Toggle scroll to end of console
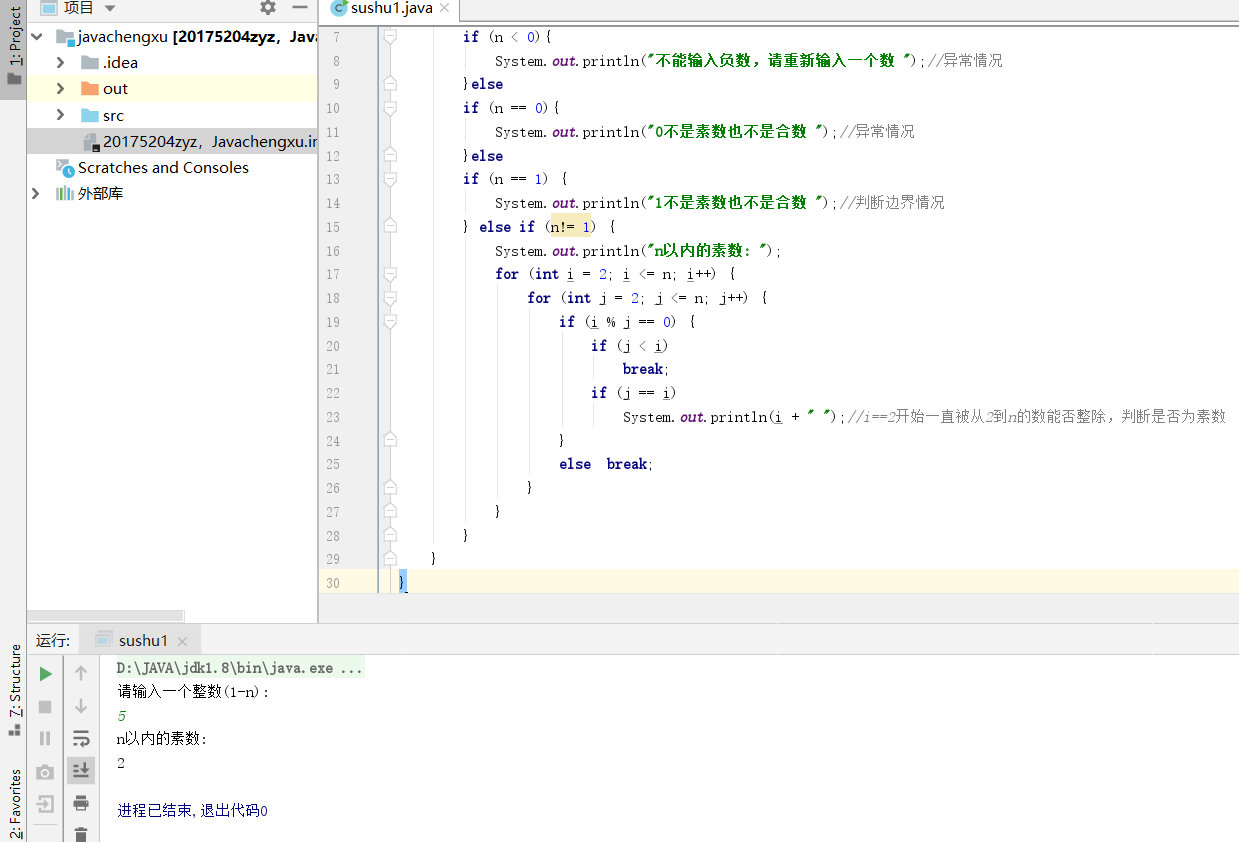 pyautogui.click(x=81, y=770)
